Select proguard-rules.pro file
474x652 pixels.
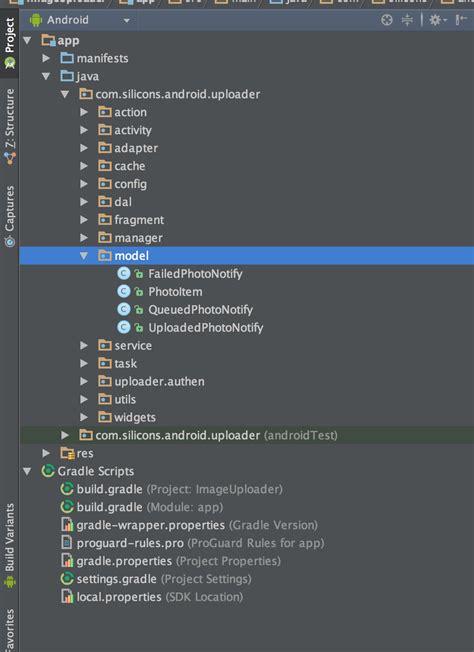(200, 543)
